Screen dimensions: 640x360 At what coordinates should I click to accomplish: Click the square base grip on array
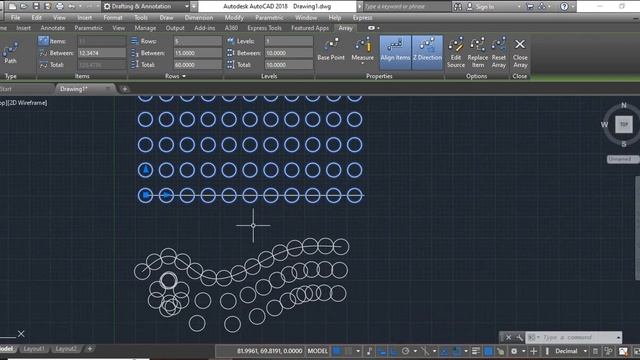click(145, 196)
